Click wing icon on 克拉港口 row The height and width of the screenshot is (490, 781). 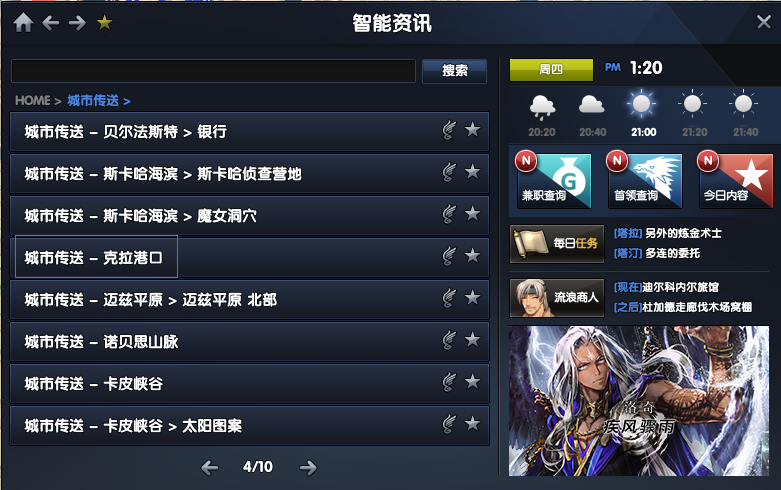click(449, 256)
